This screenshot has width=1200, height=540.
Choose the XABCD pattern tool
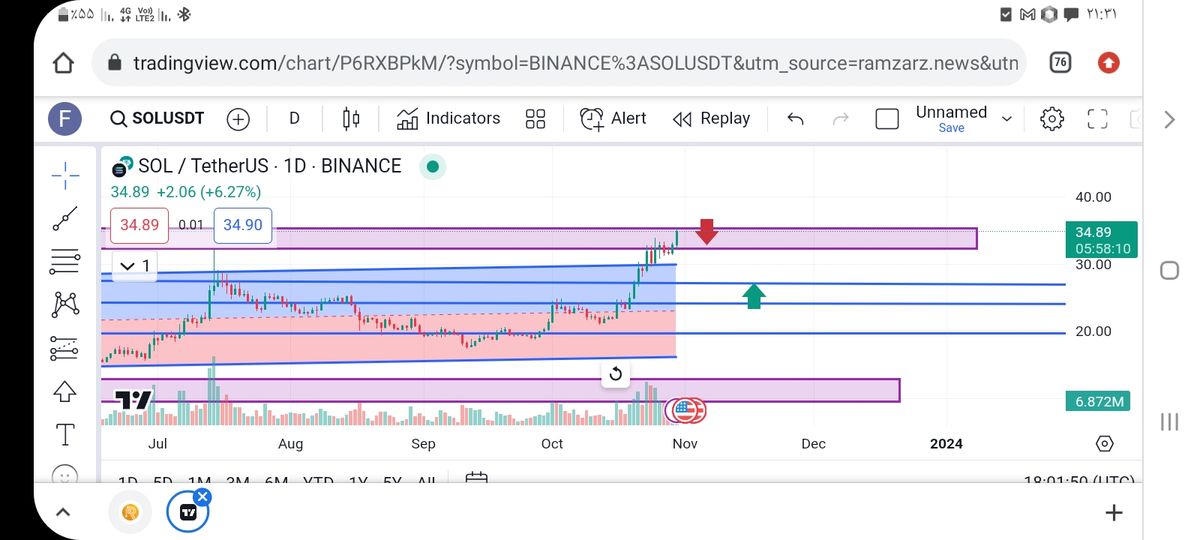tap(65, 303)
